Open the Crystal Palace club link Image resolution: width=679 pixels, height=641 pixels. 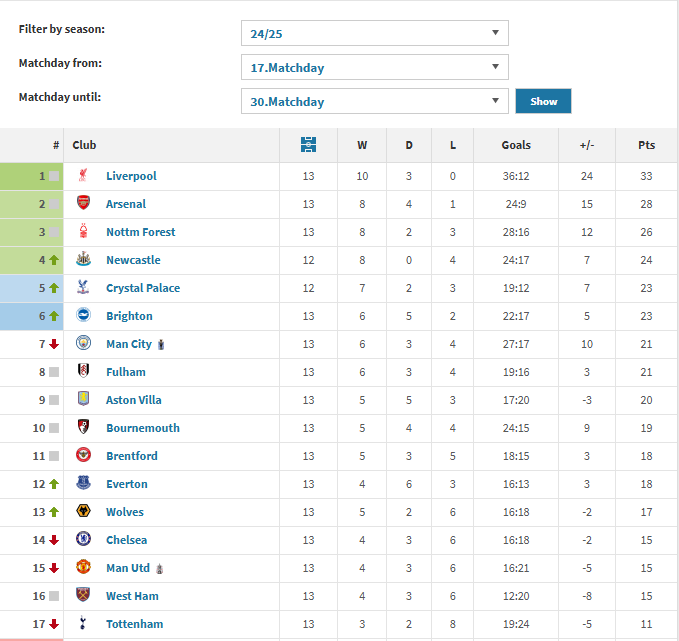(143, 288)
